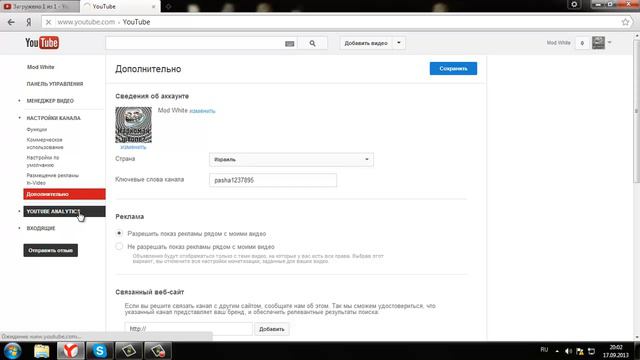
Task: Open 'Панель управления' in the sidebar
Action: pyautogui.click(x=55, y=84)
